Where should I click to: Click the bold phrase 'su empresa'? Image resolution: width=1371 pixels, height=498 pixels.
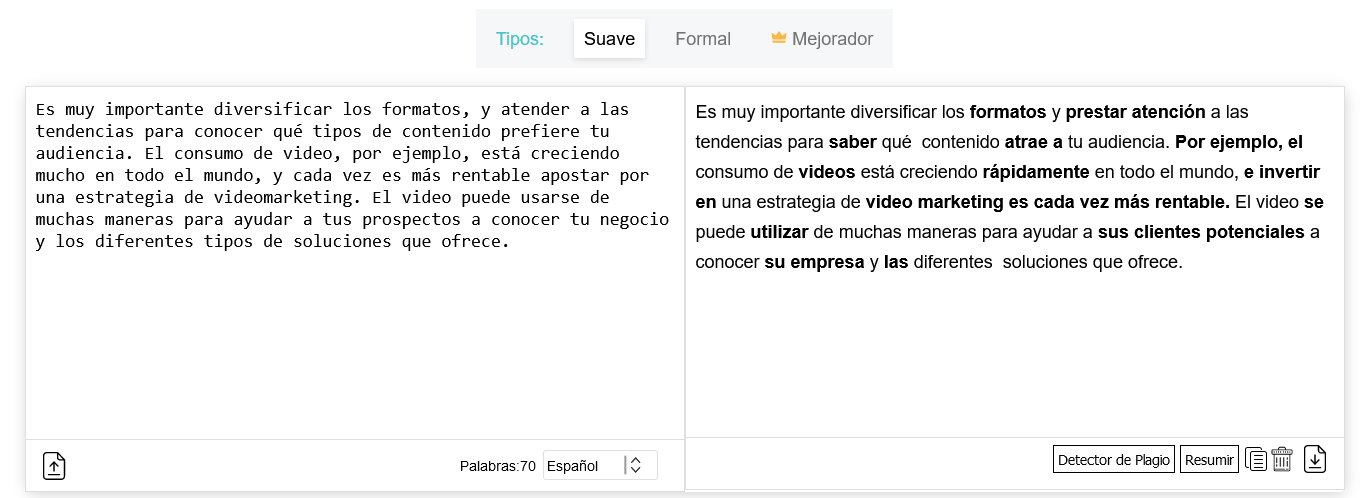(x=815, y=262)
